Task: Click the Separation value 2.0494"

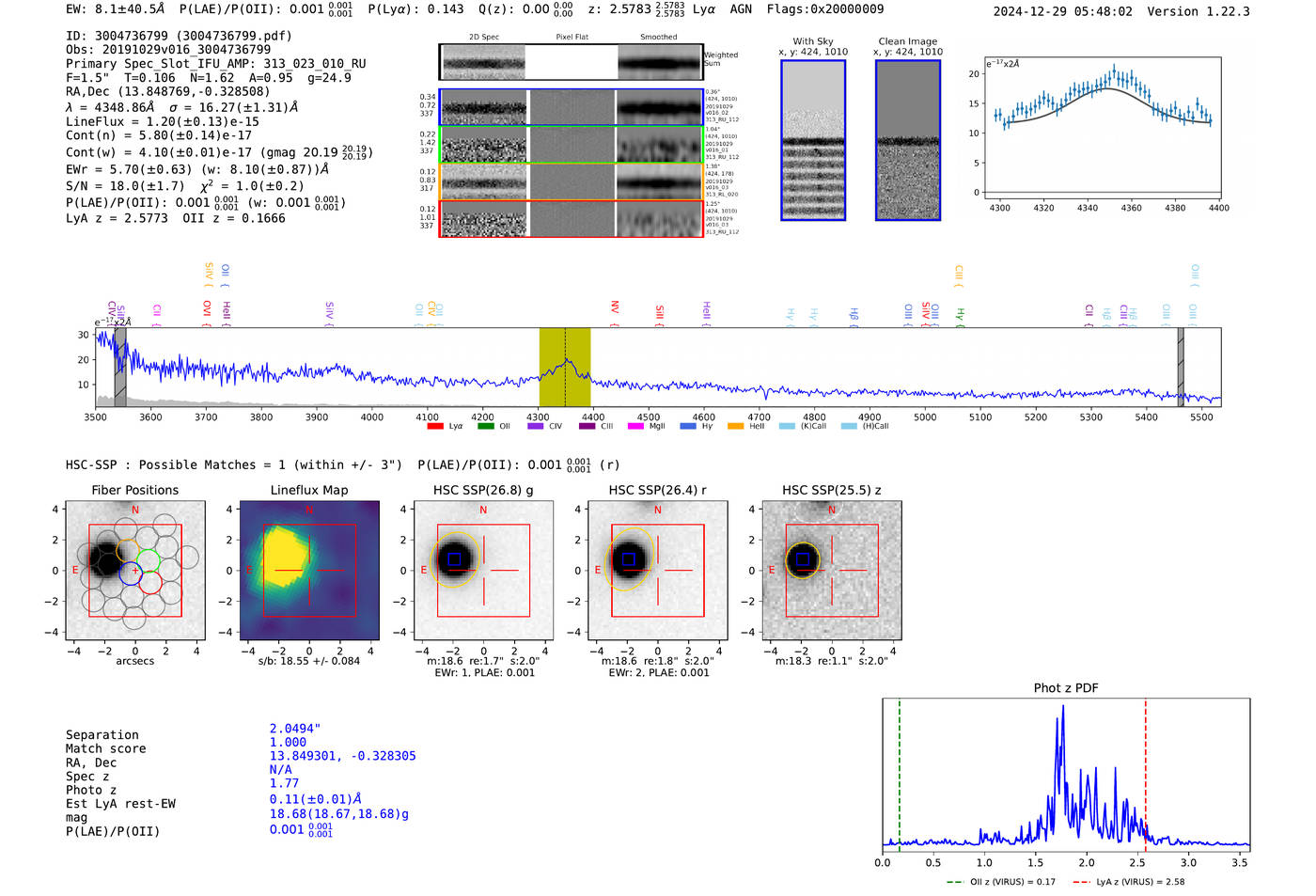Action: [295, 729]
